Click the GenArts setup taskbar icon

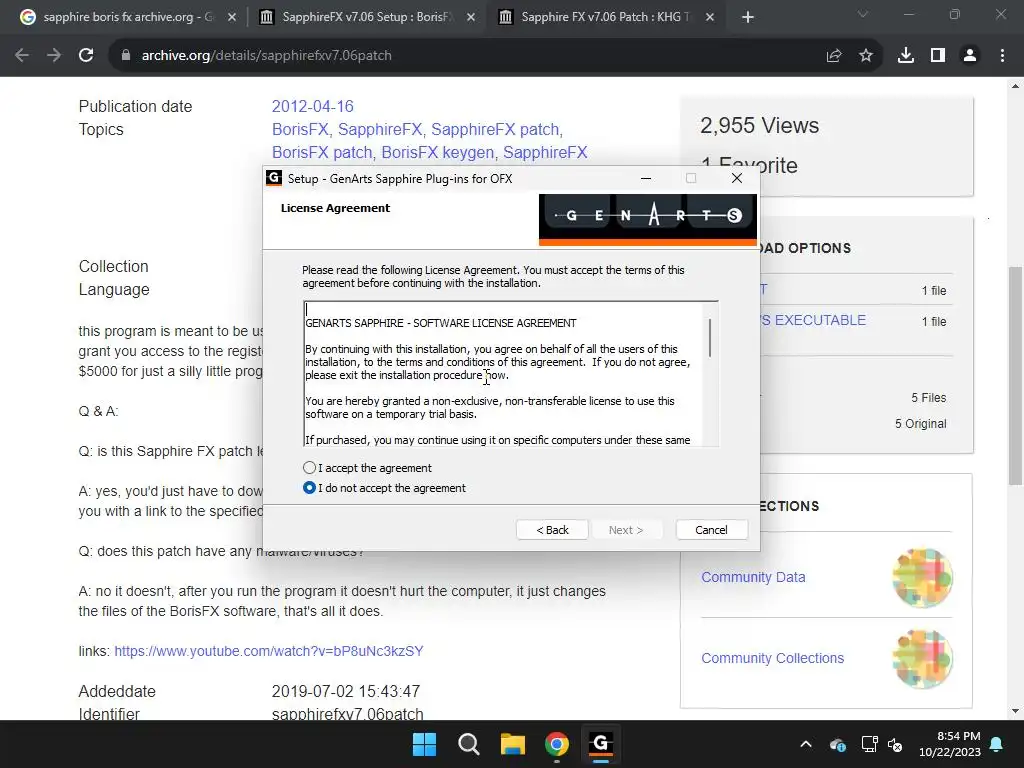601,744
